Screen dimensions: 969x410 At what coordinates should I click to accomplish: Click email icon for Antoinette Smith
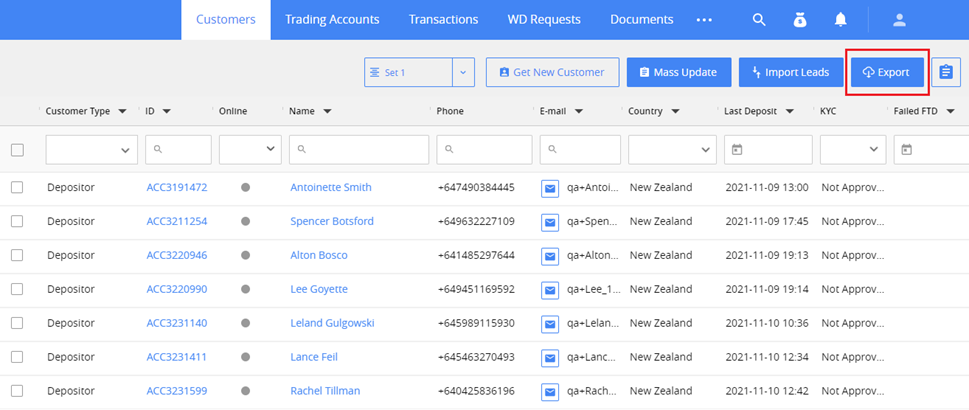pyautogui.click(x=549, y=187)
